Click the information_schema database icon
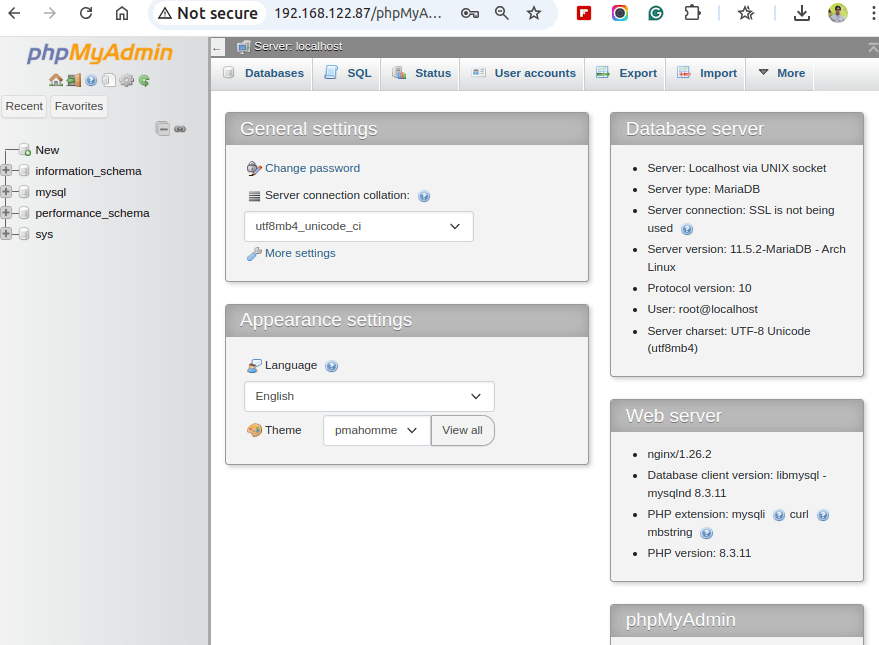This screenshot has width=879, height=645. [x=24, y=170]
